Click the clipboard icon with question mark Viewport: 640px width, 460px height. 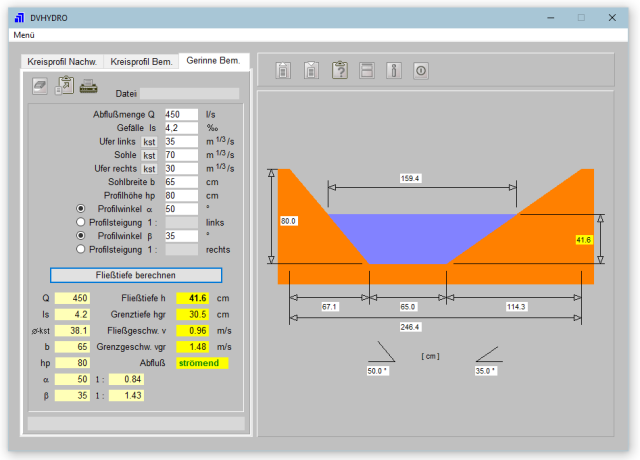(339, 70)
